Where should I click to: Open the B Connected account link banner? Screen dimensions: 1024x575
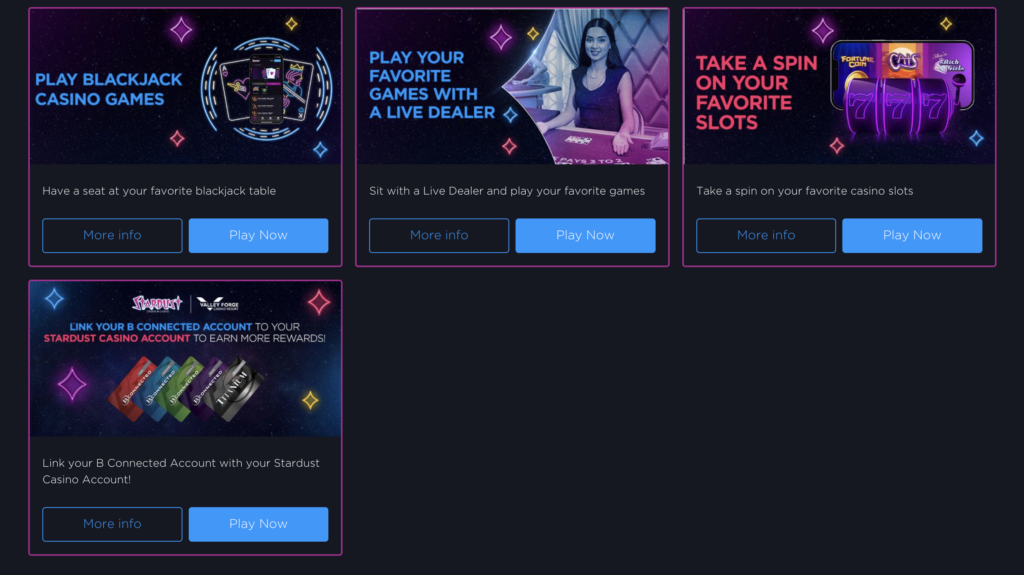click(185, 359)
